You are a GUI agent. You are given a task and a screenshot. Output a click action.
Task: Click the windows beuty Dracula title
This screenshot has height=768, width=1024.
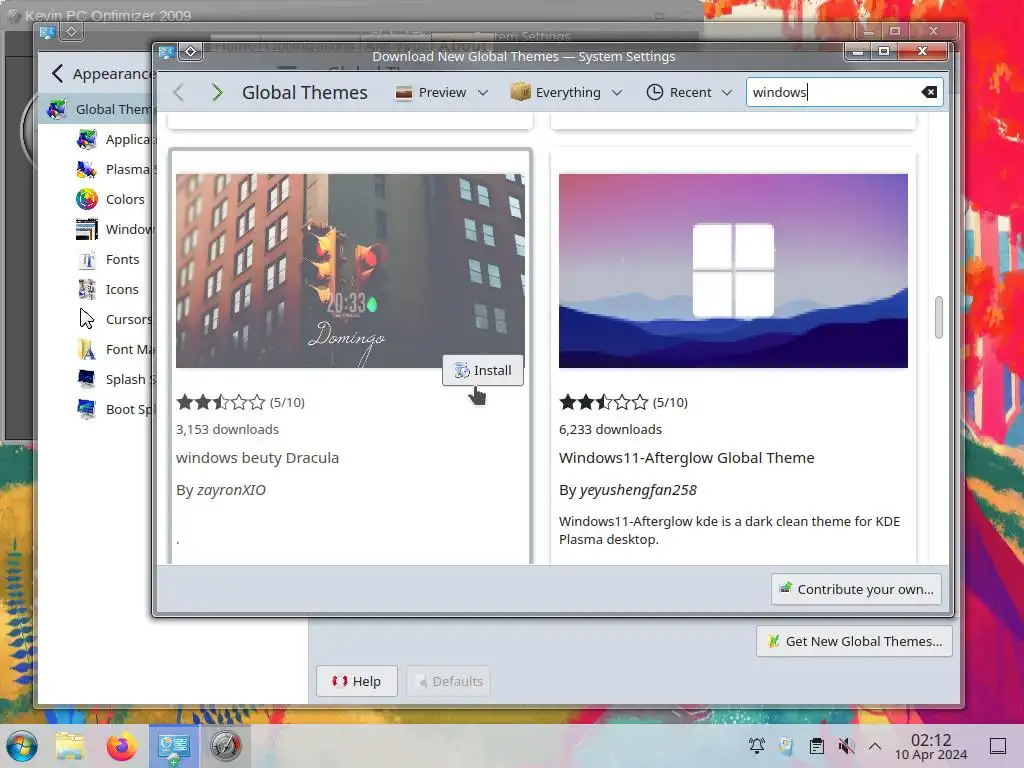pyautogui.click(x=257, y=458)
